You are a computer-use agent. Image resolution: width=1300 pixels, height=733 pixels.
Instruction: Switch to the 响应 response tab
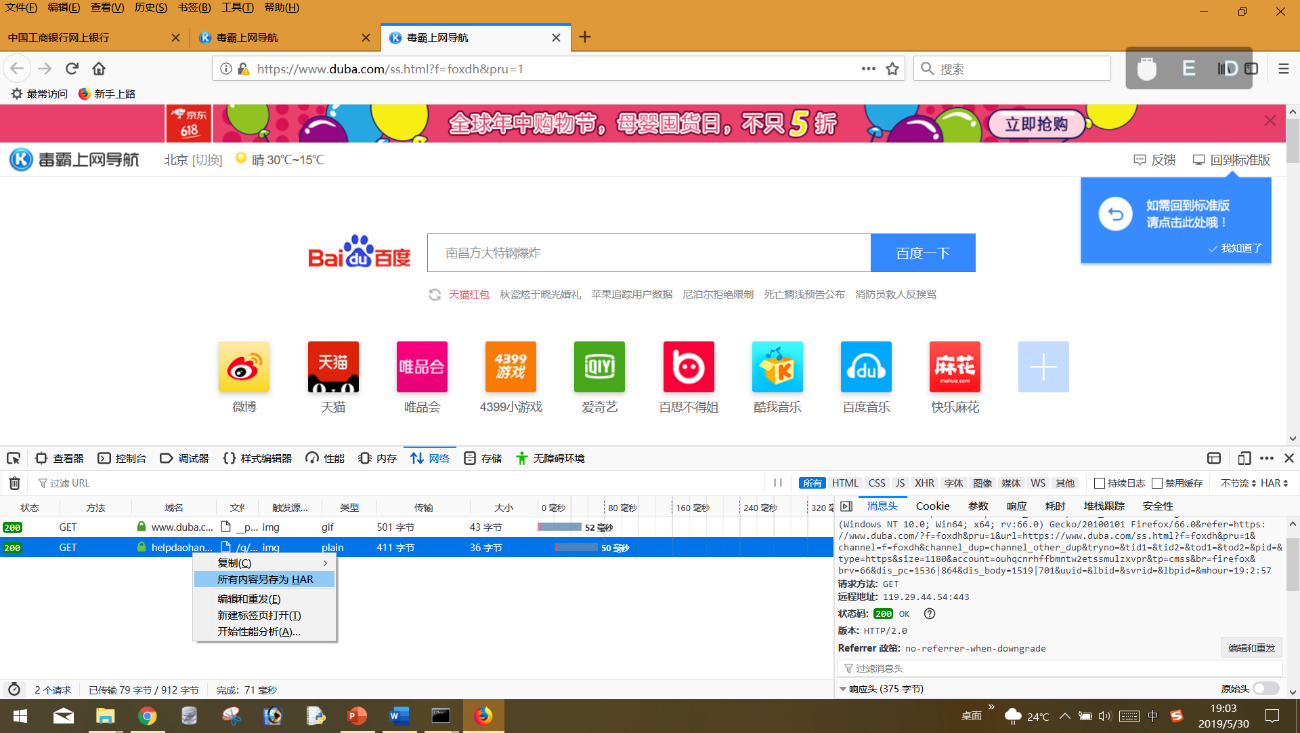[x=1016, y=507]
